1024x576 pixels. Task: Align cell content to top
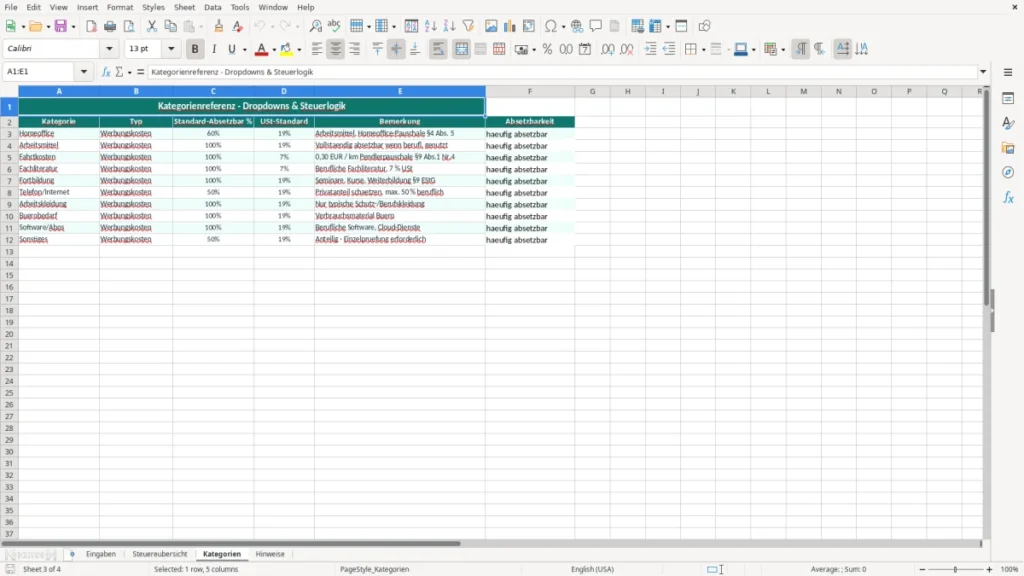coord(377,49)
